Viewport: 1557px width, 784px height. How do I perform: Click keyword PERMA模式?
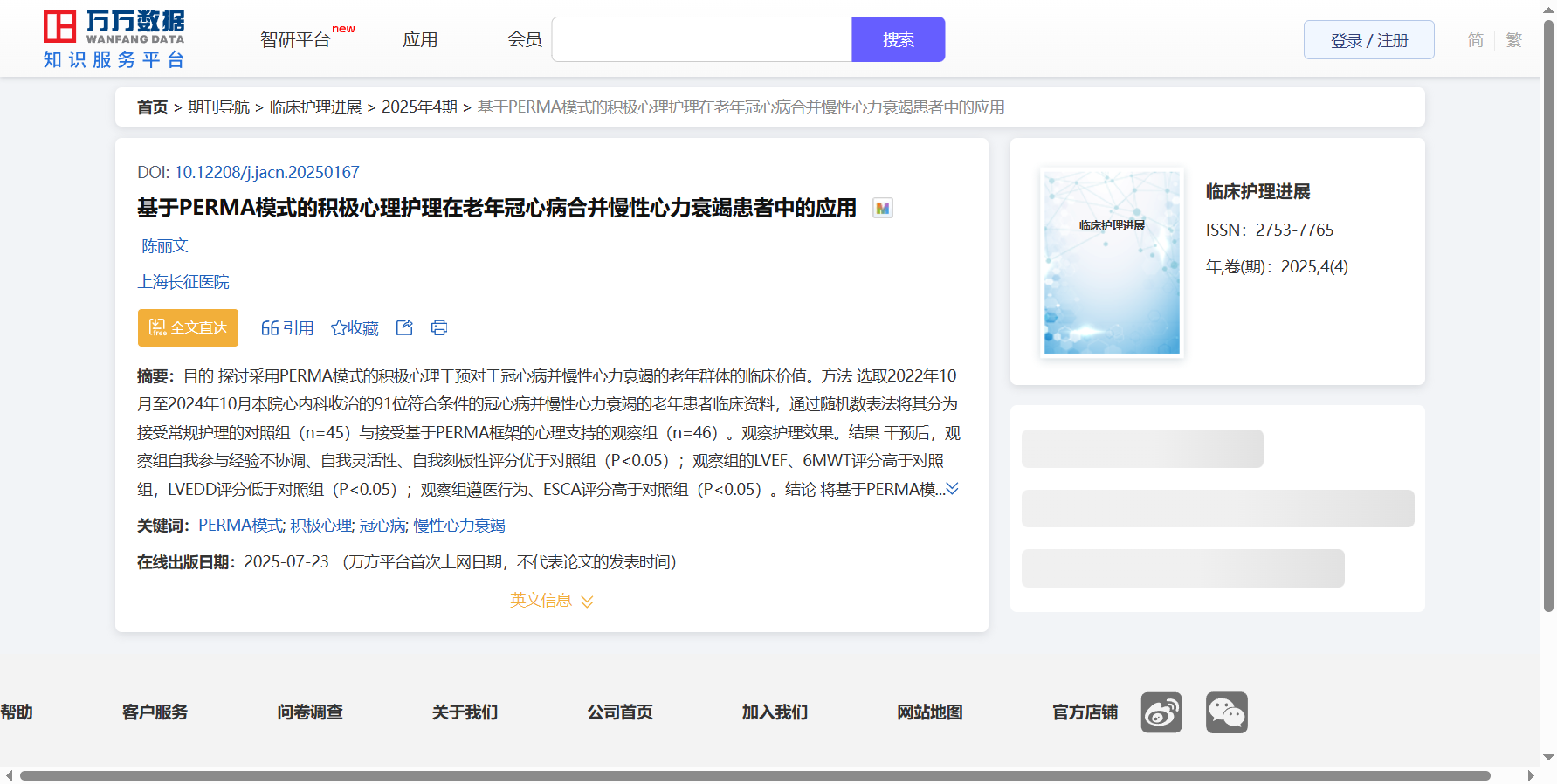240,526
